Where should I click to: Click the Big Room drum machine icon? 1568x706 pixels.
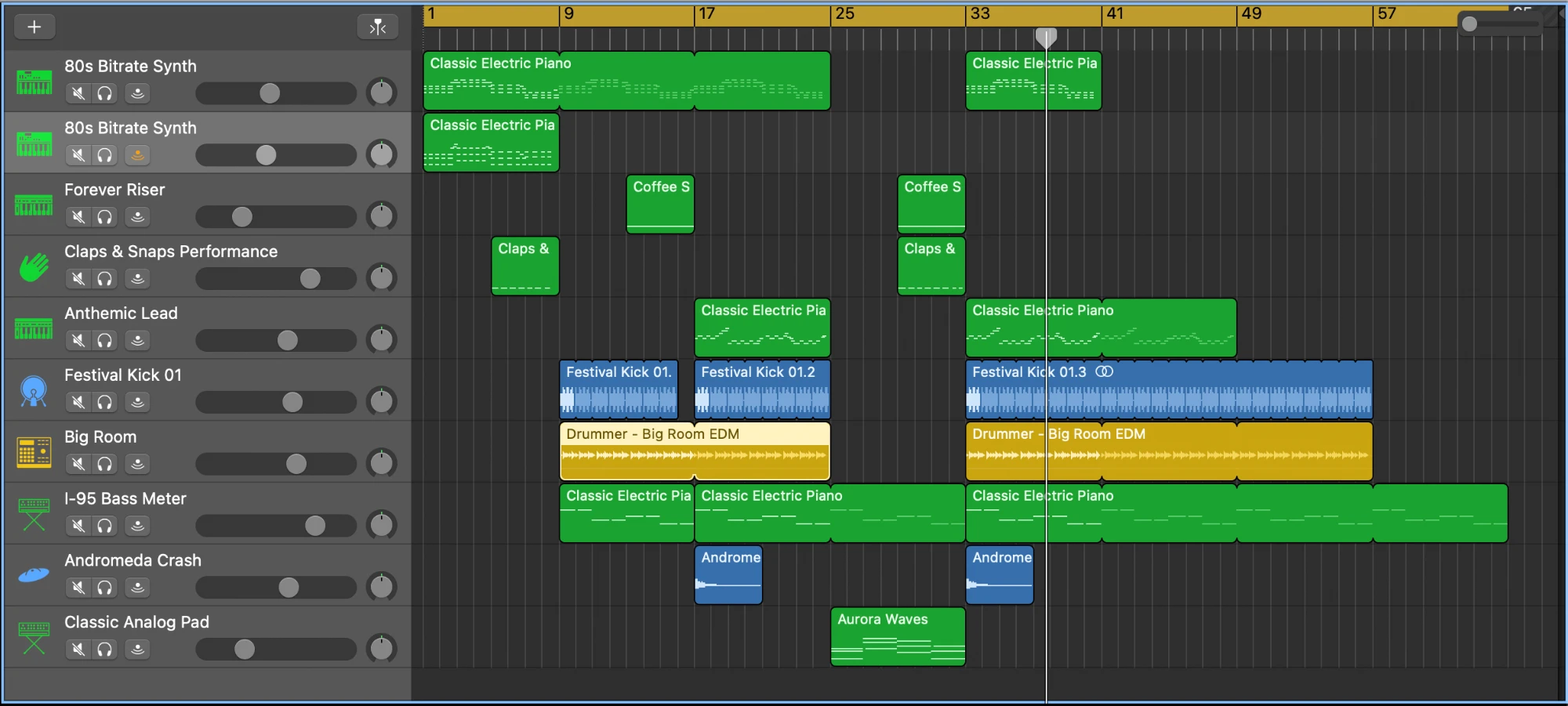(34, 452)
